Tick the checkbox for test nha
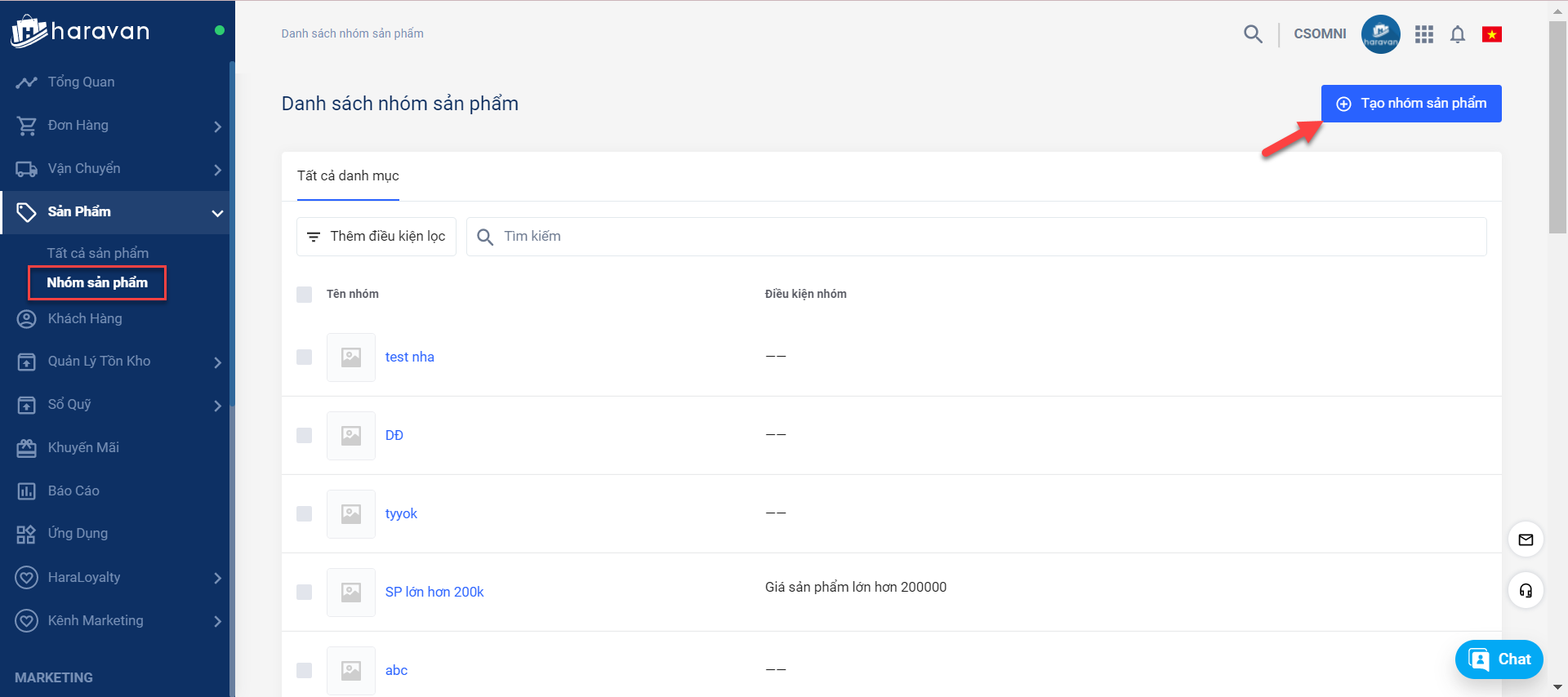The image size is (1568, 697). pyautogui.click(x=305, y=357)
